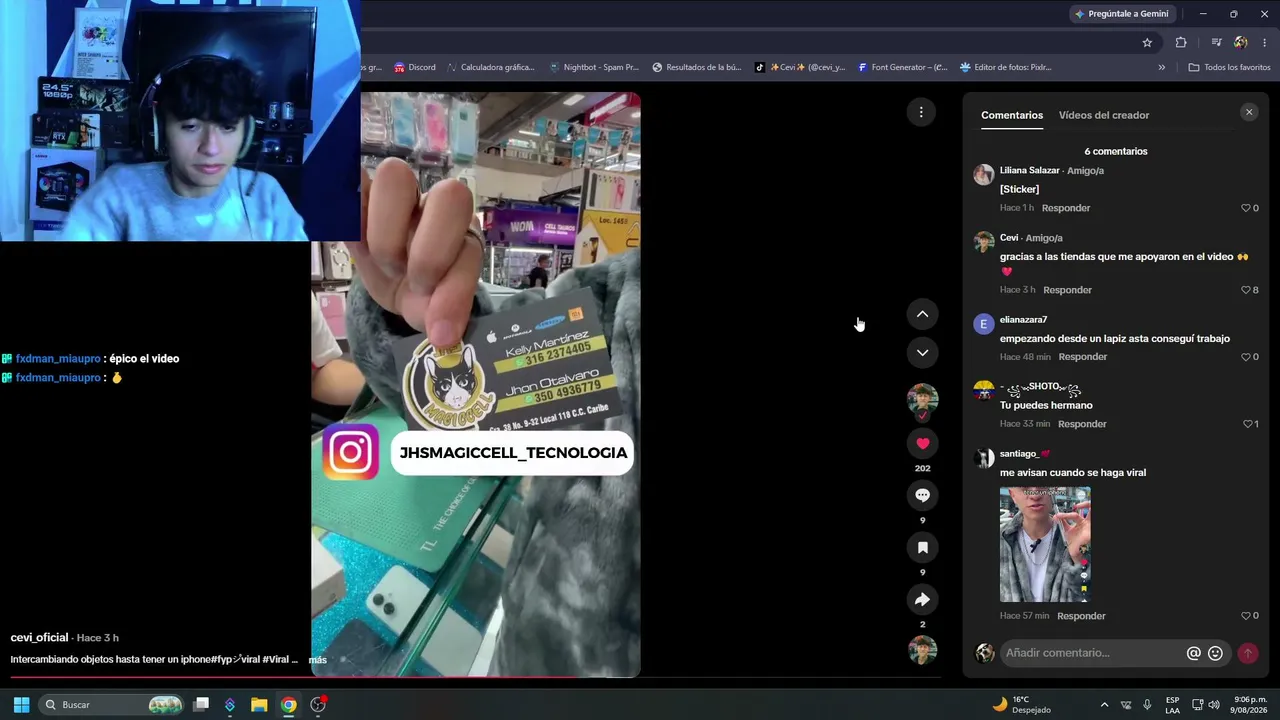Expand the hidden bookmarks overflow chevron
The width and height of the screenshot is (1280, 720).
click(x=1161, y=68)
